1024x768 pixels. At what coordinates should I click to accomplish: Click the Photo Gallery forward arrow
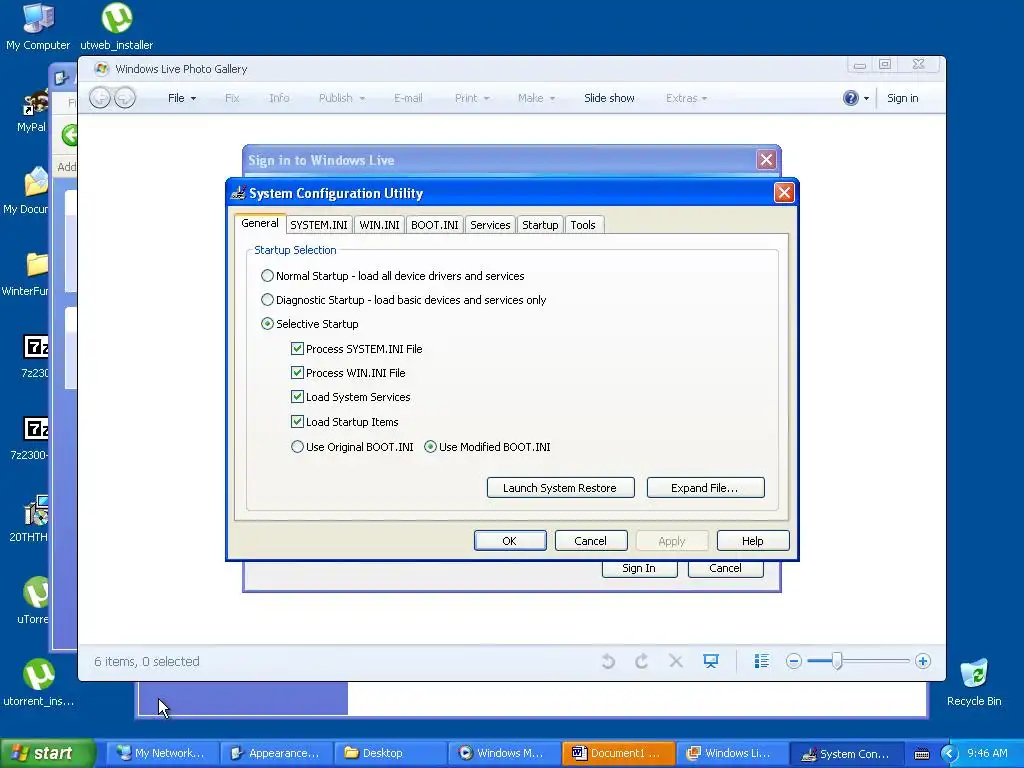(125, 98)
